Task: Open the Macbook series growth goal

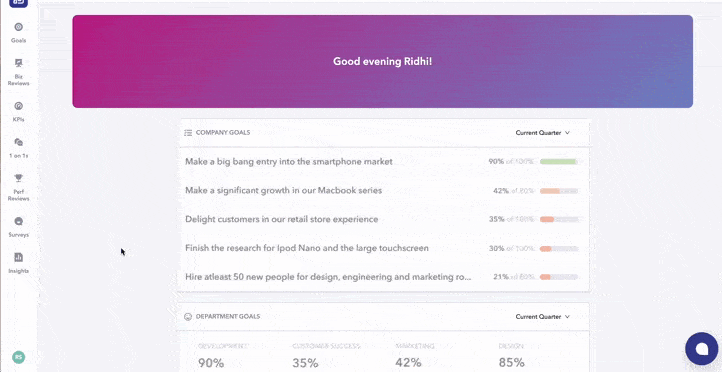Action: click(x=284, y=191)
